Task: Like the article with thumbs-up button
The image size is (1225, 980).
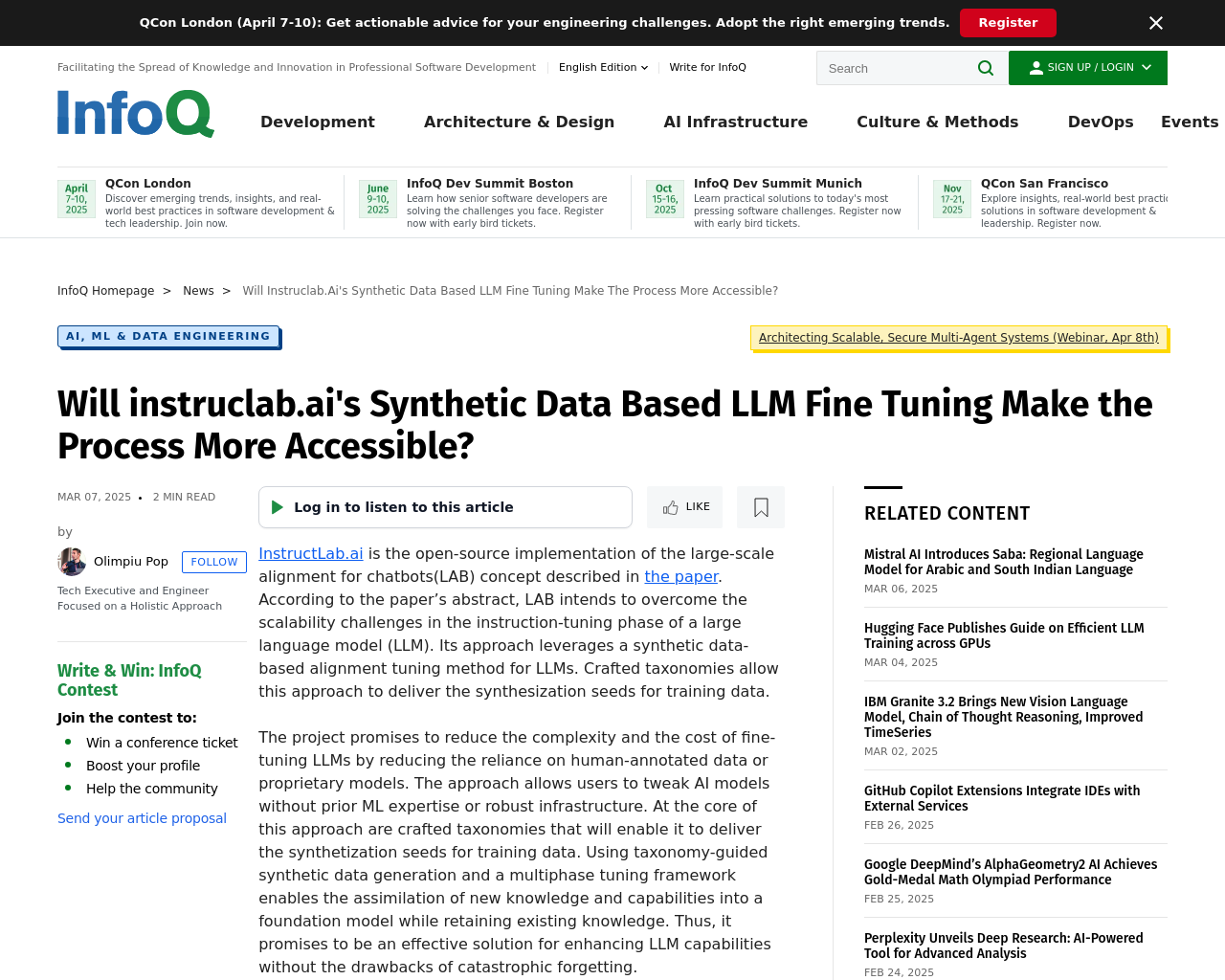Action: tap(684, 507)
